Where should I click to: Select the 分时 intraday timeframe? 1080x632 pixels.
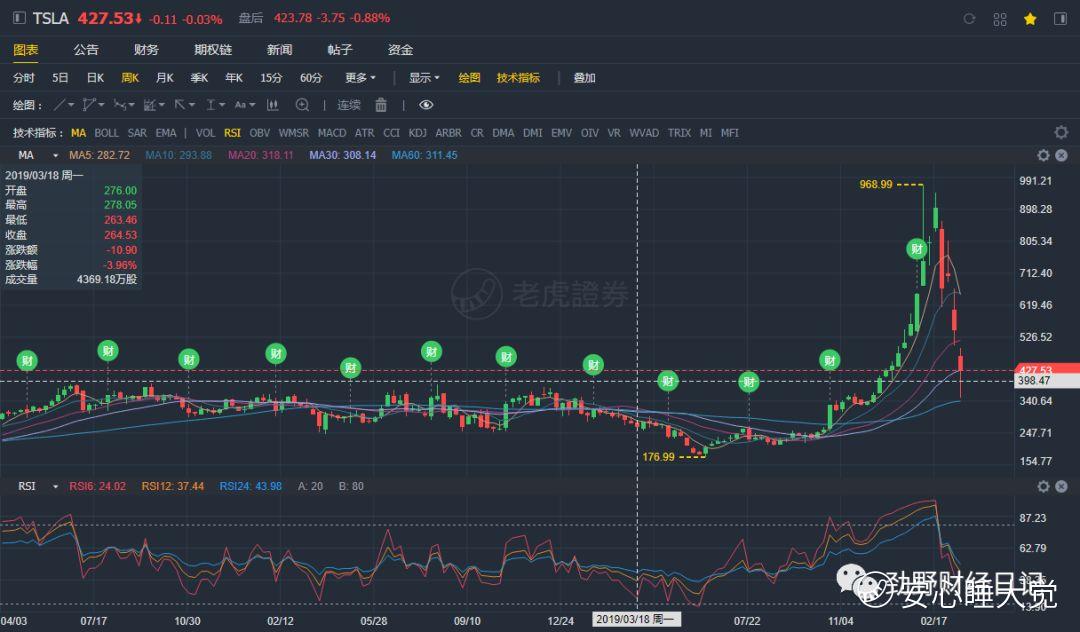pyautogui.click(x=23, y=78)
